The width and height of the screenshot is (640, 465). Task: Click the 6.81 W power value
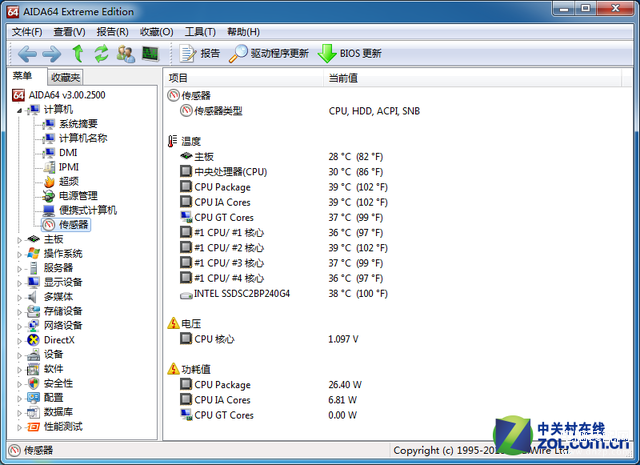[342, 400]
